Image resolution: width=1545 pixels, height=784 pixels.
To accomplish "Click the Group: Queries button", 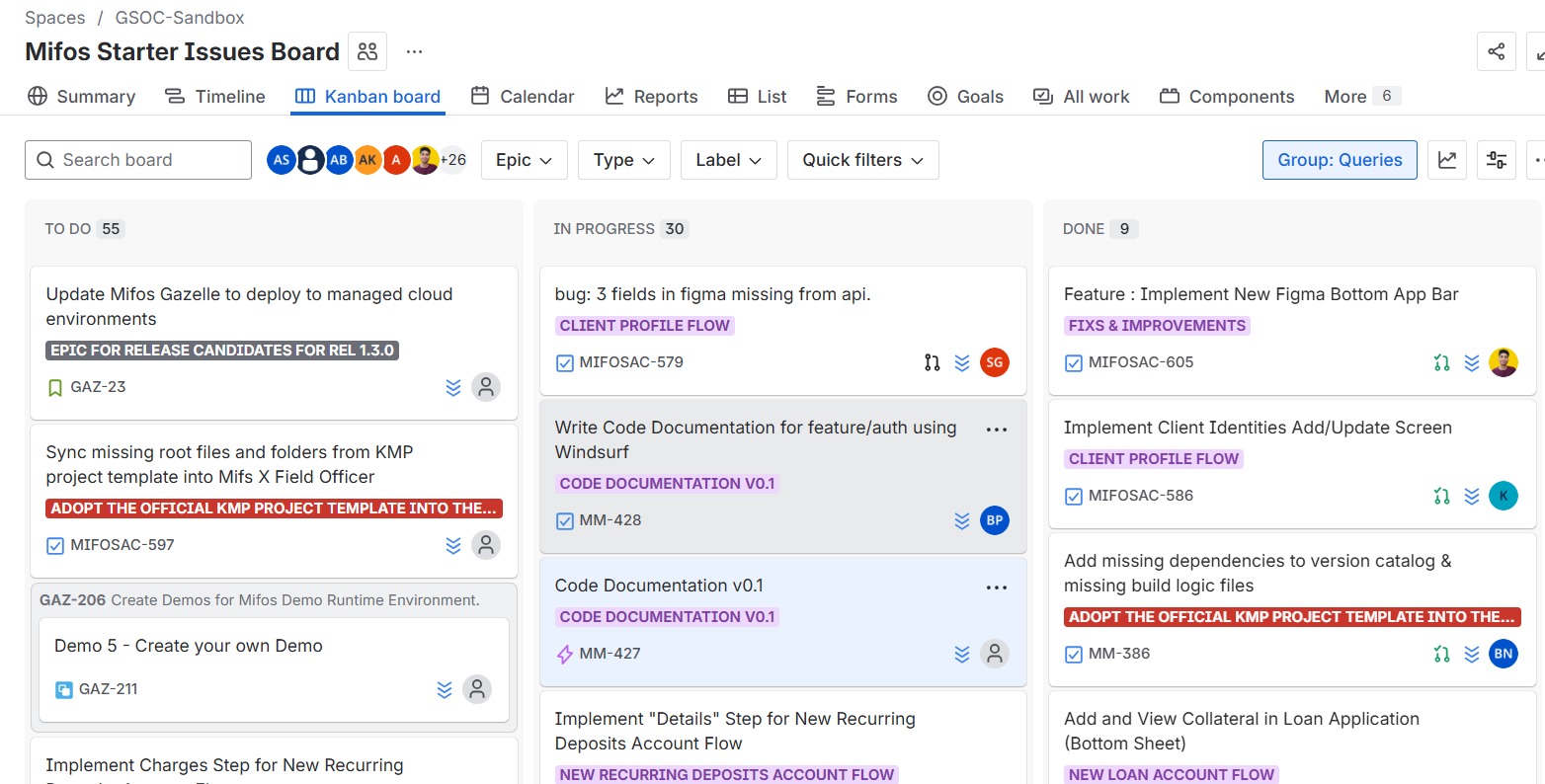I will pos(1339,160).
